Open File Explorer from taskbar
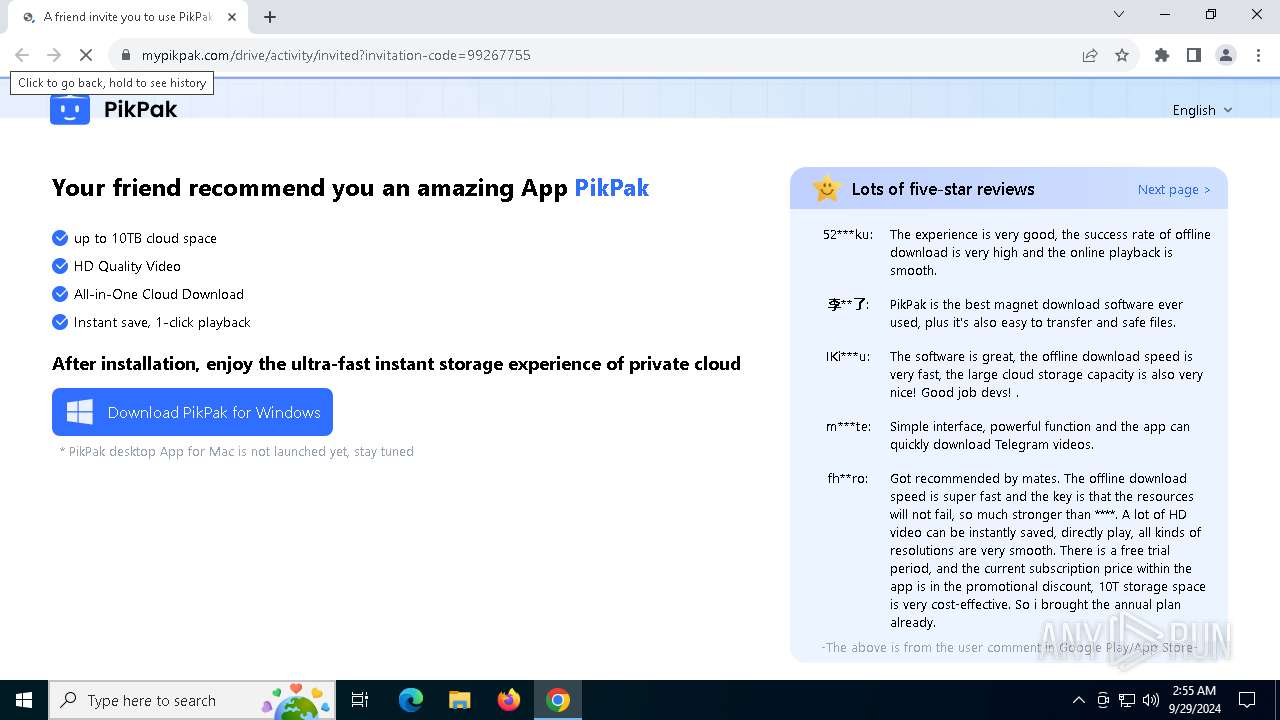Image resolution: width=1280 pixels, height=720 pixels. [x=459, y=700]
